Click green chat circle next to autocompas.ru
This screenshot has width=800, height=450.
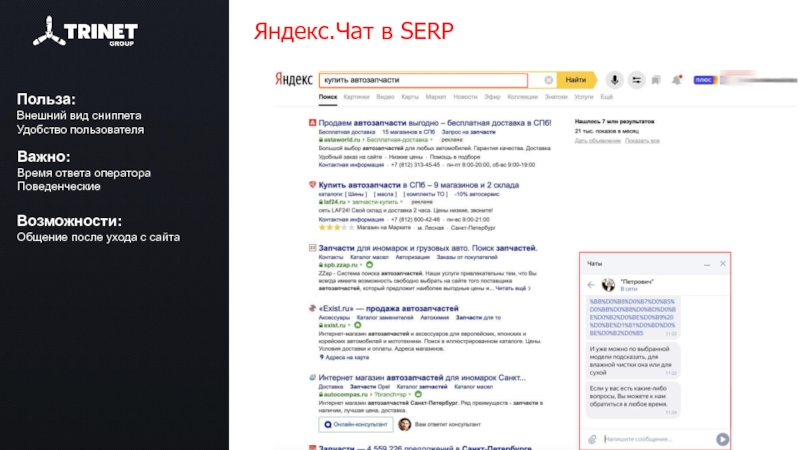tap(418, 394)
